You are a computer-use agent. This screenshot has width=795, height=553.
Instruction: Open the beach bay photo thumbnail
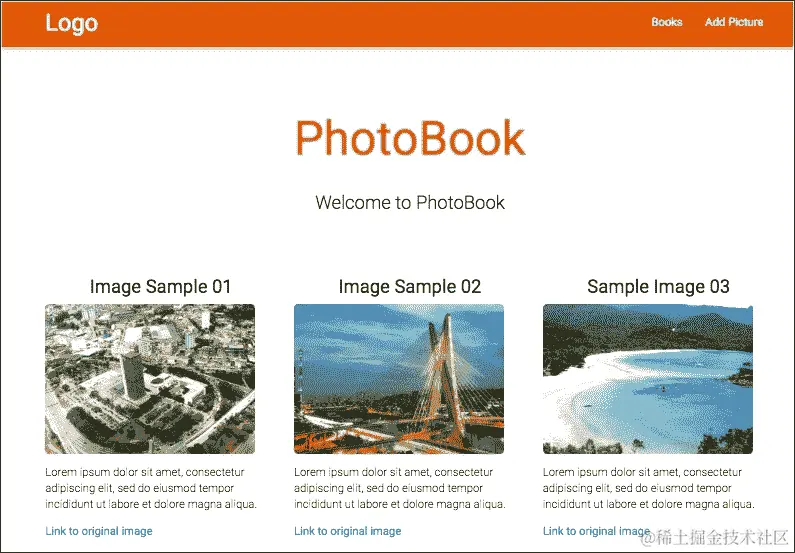pyautogui.click(x=647, y=379)
